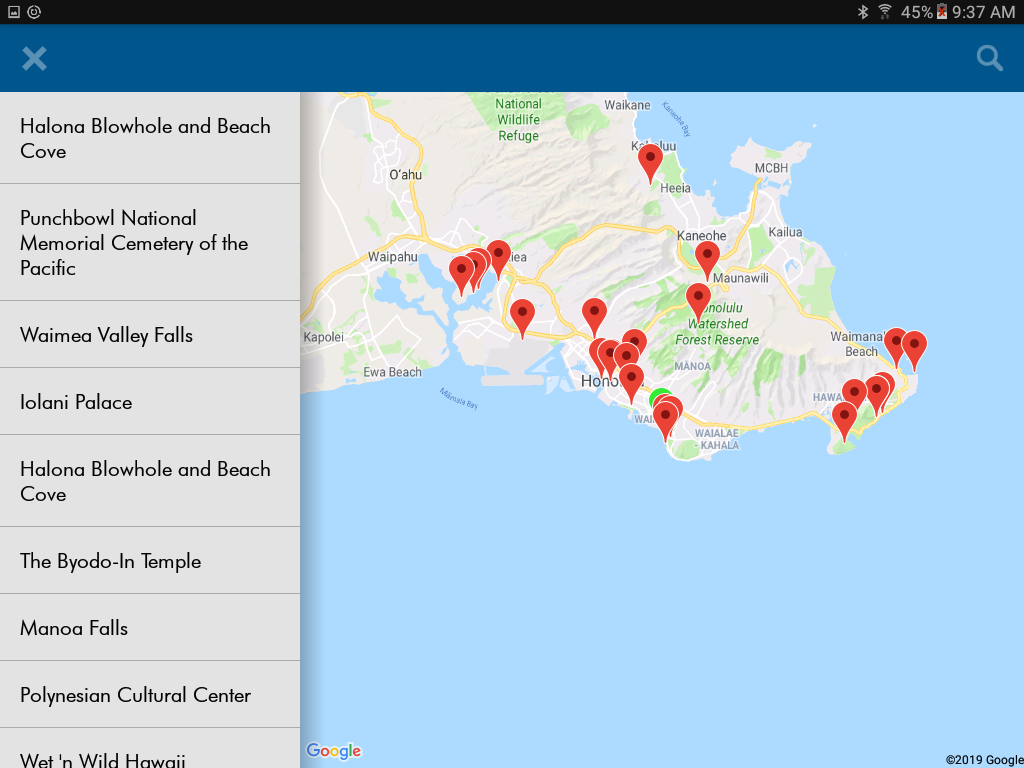Close the attractions list panel with X

pyautogui.click(x=34, y=59)
